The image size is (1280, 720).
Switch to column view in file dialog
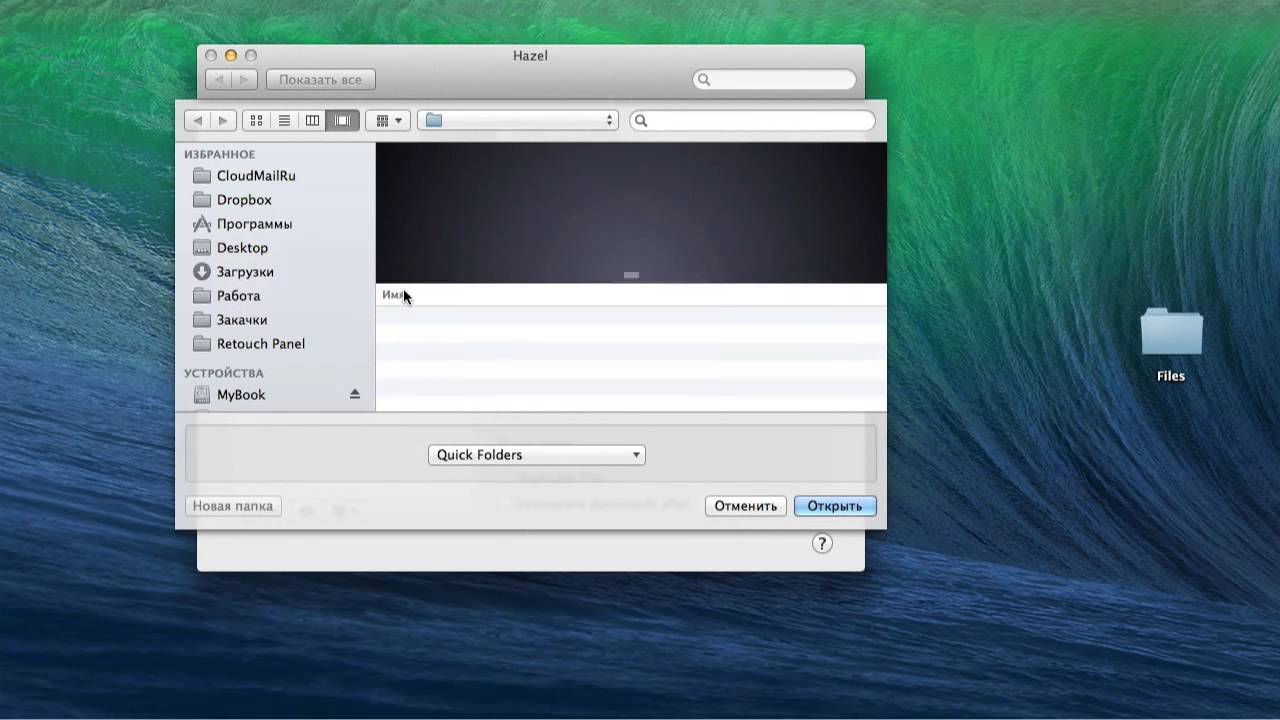tap(312, 120)
